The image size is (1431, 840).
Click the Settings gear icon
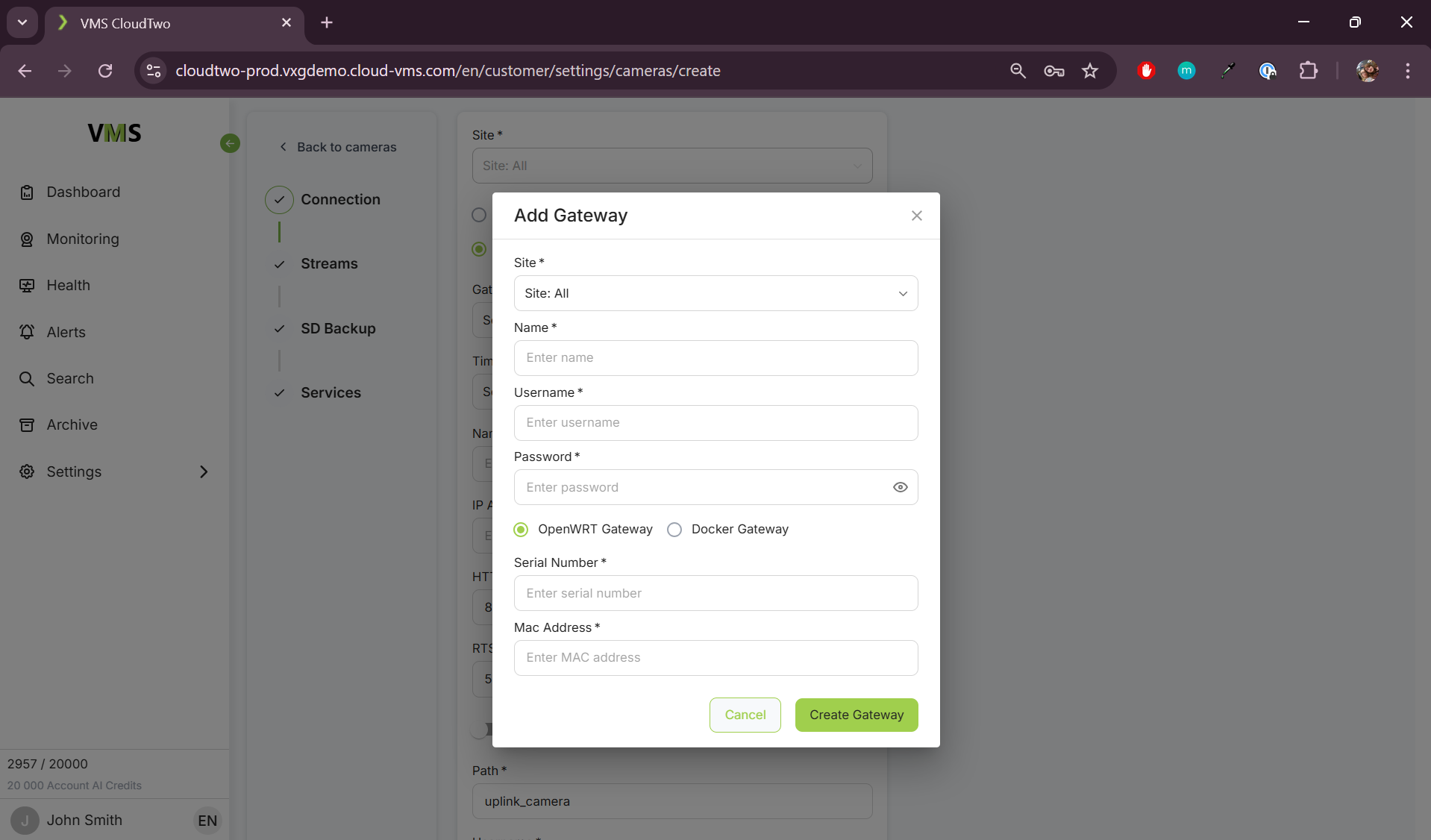[x=27, y=471]
